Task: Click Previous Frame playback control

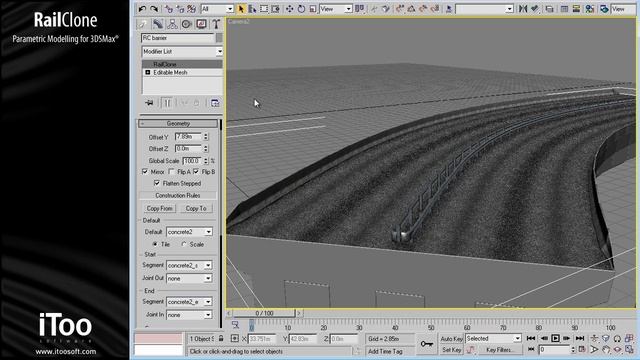Action: pyautogui.click(x=544, y=338)
